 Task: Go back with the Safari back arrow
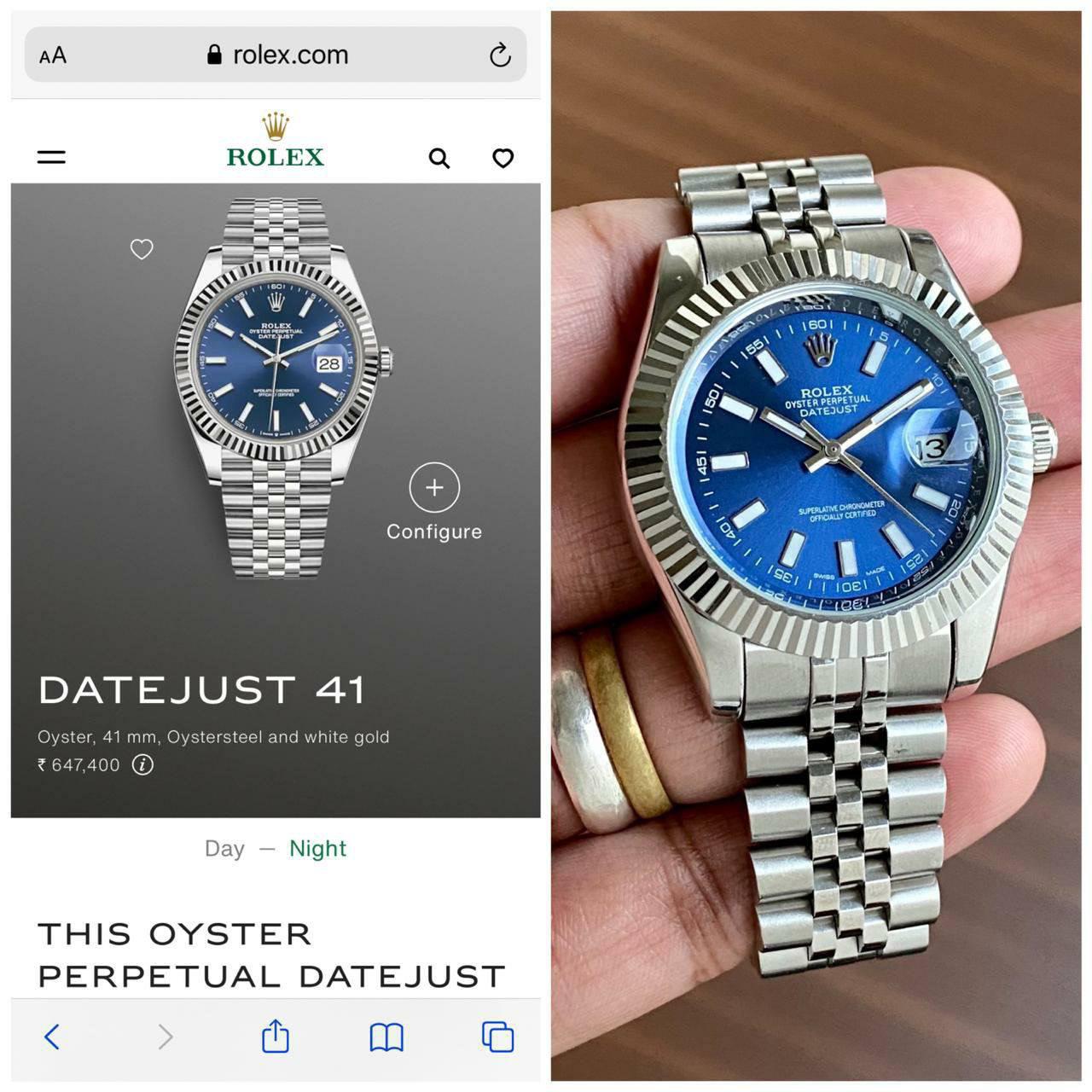click(52, 1037)
